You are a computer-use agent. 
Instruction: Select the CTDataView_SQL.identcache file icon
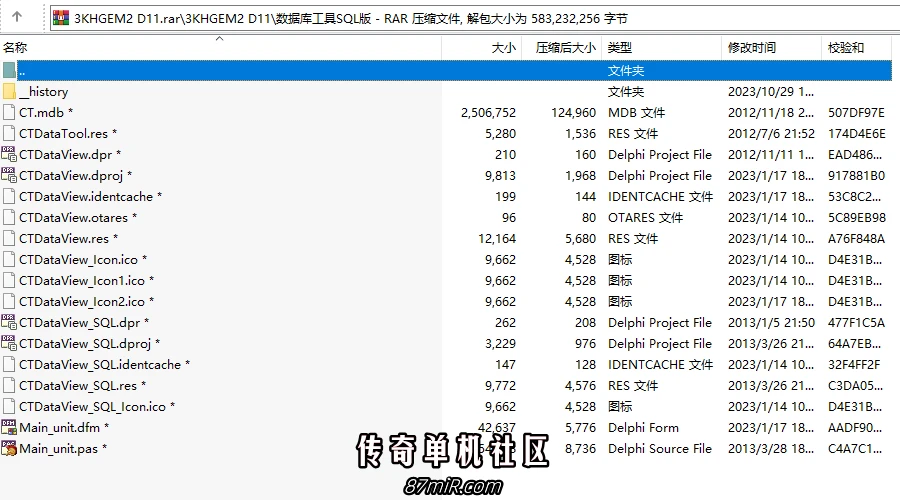point(9,365)
